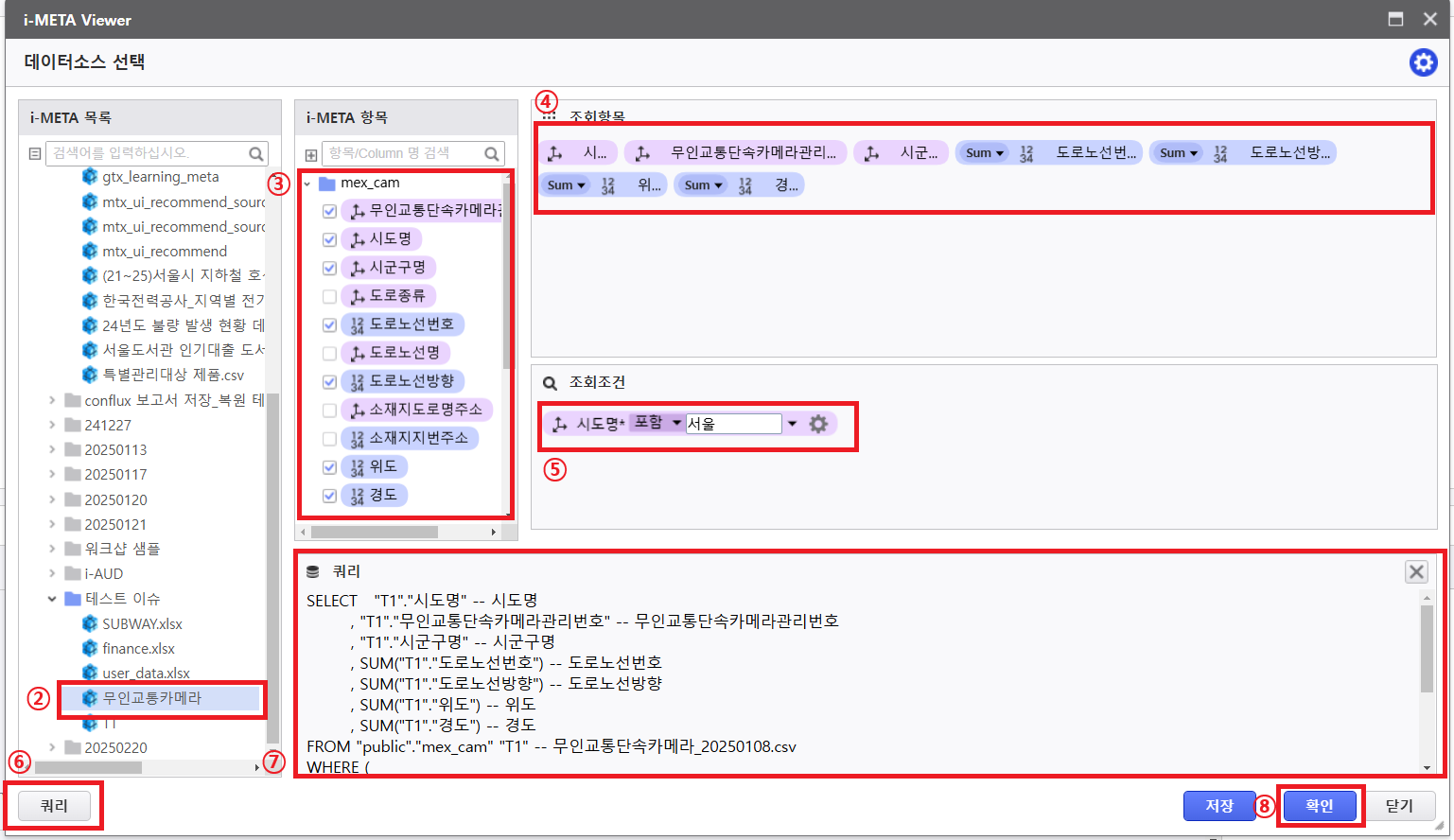Click the column search magnifier icon
The image size is (1454, 840).
click(x=492, y=153)
